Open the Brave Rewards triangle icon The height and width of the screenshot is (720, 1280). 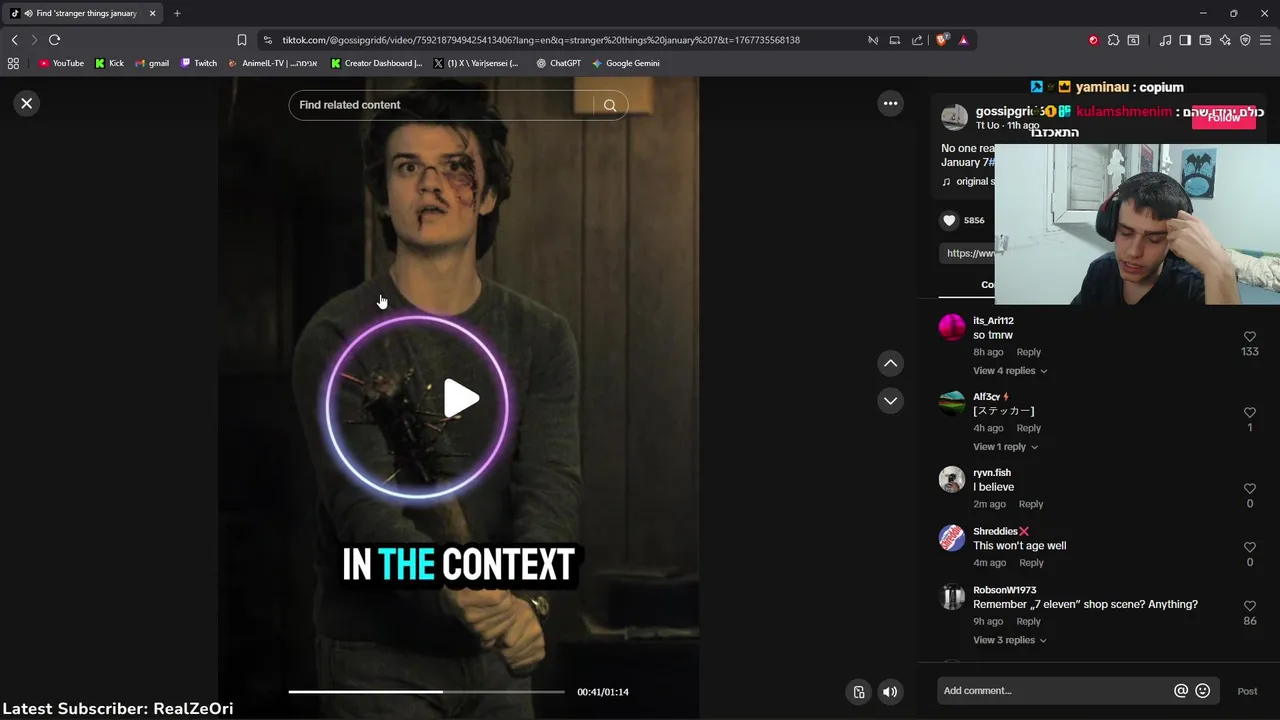963,40
